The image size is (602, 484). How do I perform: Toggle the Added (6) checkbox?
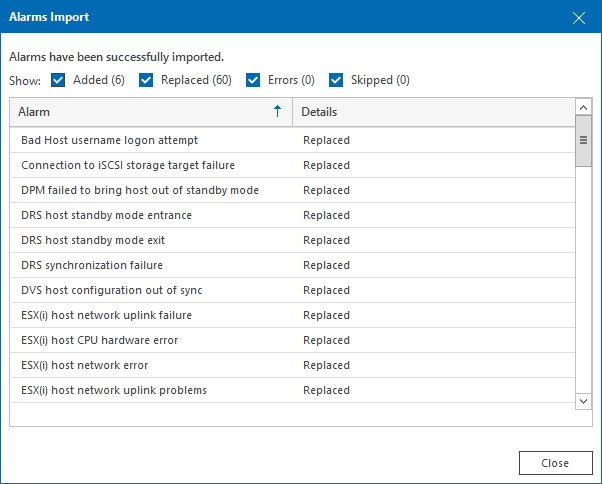58,80
